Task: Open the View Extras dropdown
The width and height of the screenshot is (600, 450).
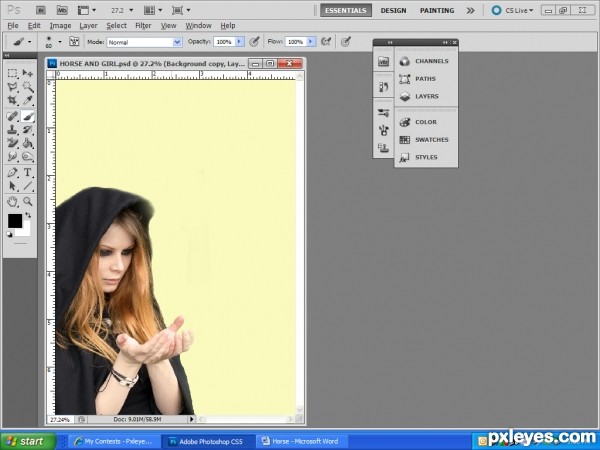Action: pos(87,10)
